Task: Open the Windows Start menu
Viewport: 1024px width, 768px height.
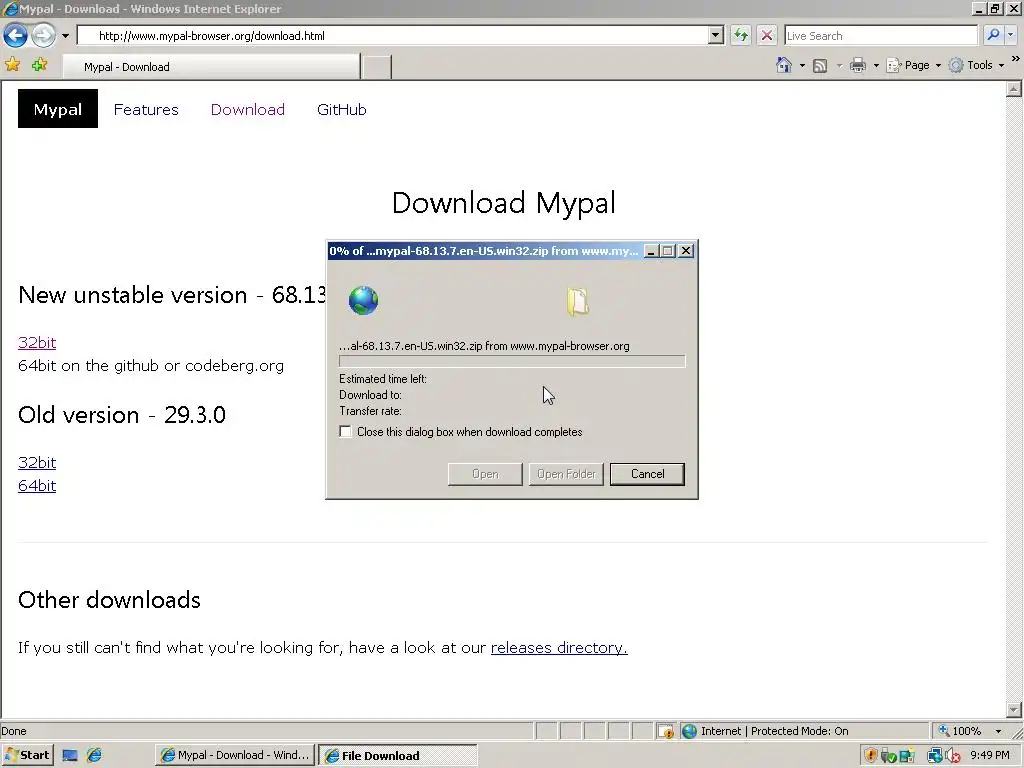Action: click(x=27, y=755)
